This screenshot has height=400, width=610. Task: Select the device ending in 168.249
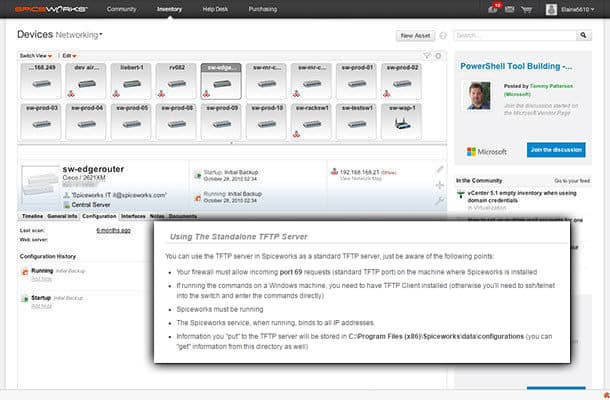[41, 81]
